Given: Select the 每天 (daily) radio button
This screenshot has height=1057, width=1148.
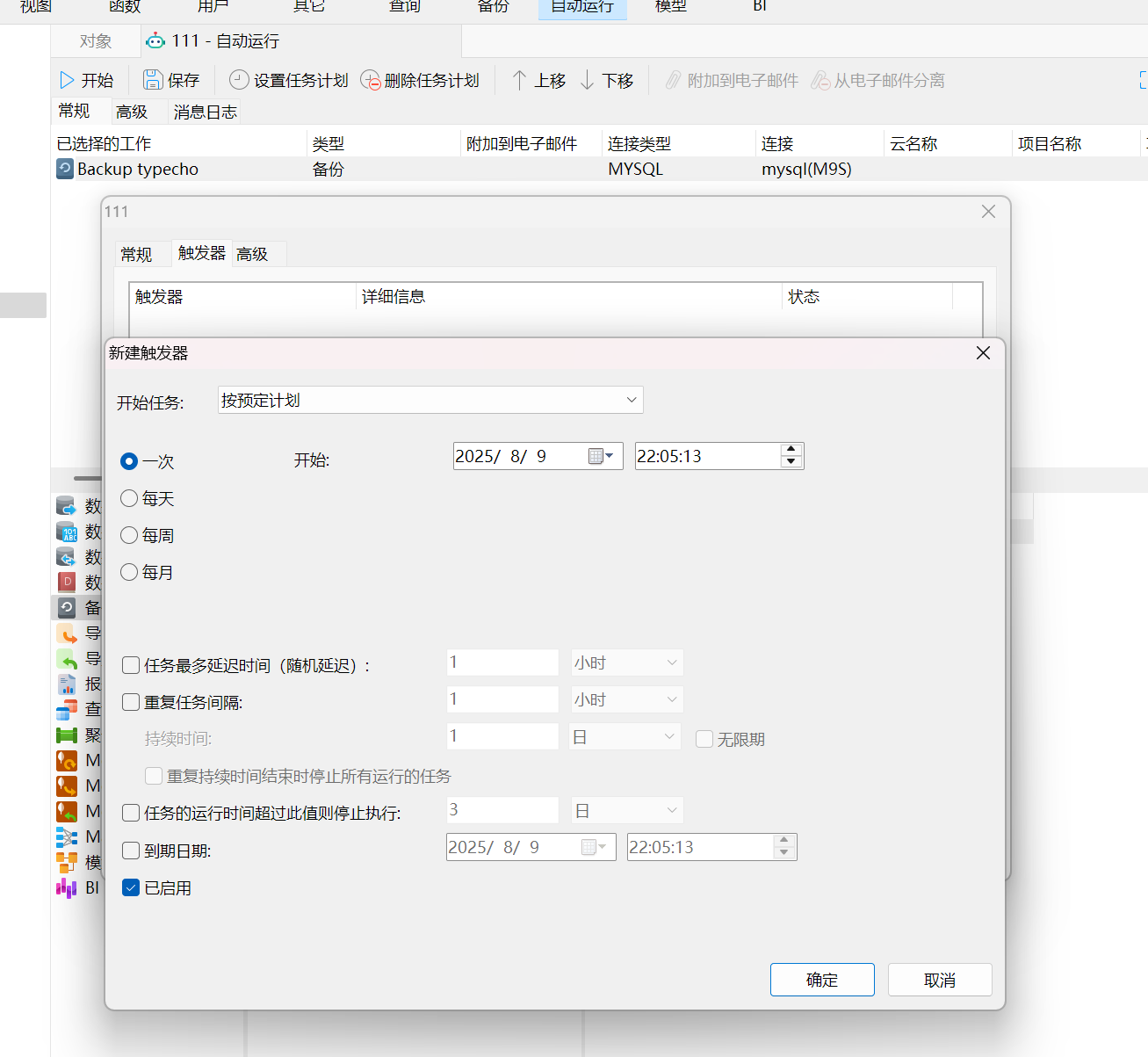Looking at the screenshot, I should point(129,498).
